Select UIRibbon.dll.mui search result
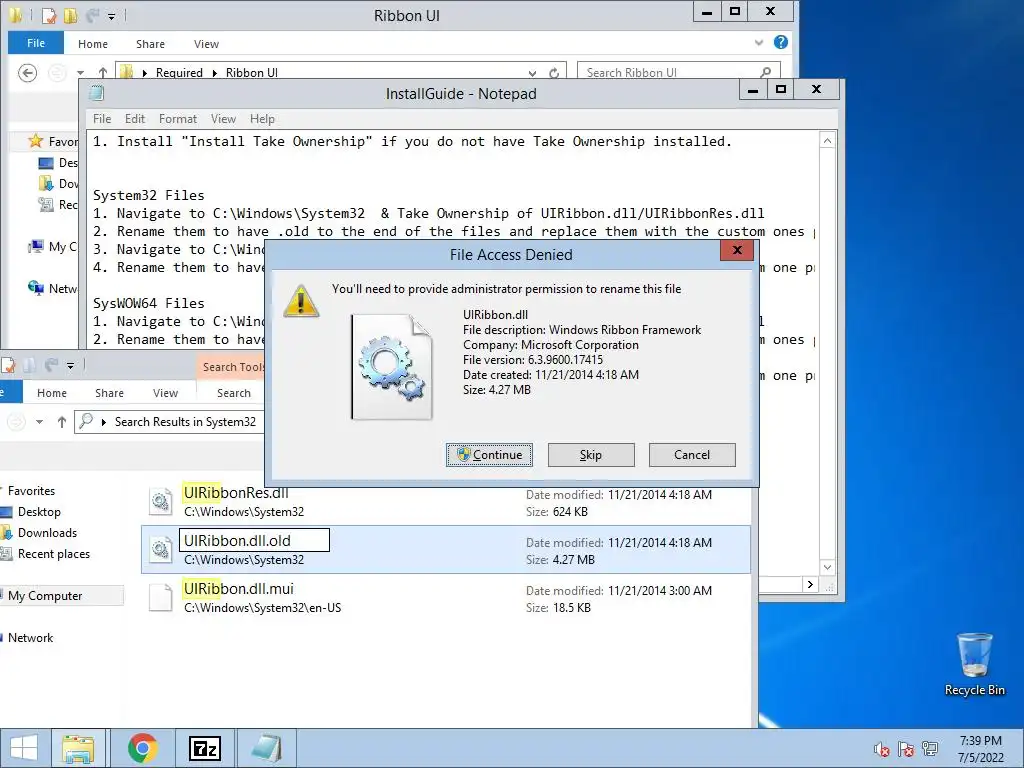Image resolution: width=1024 pixels, height=768 pixels. [445, 598]
